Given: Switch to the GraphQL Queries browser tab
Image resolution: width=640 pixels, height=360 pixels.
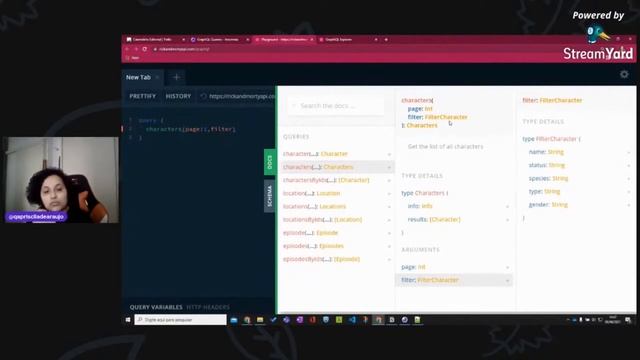Looking at the screenshot, I should (x=219, y=40).
